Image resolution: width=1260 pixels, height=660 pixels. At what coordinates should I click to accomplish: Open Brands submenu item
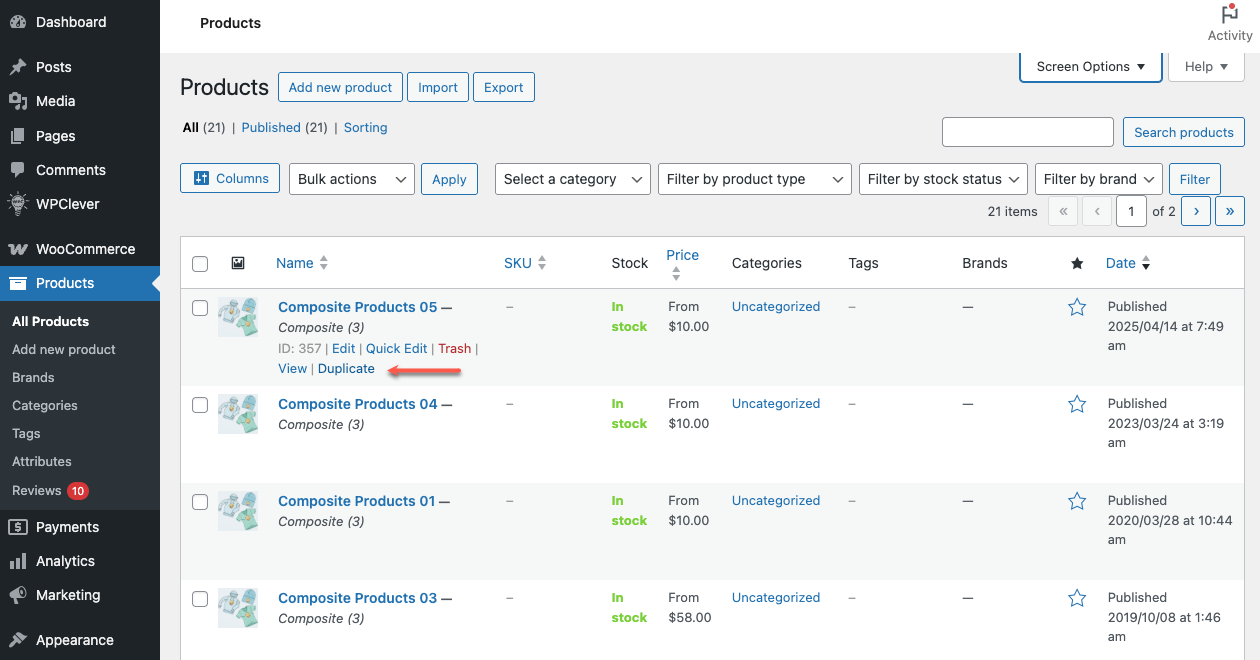point(33,377)
